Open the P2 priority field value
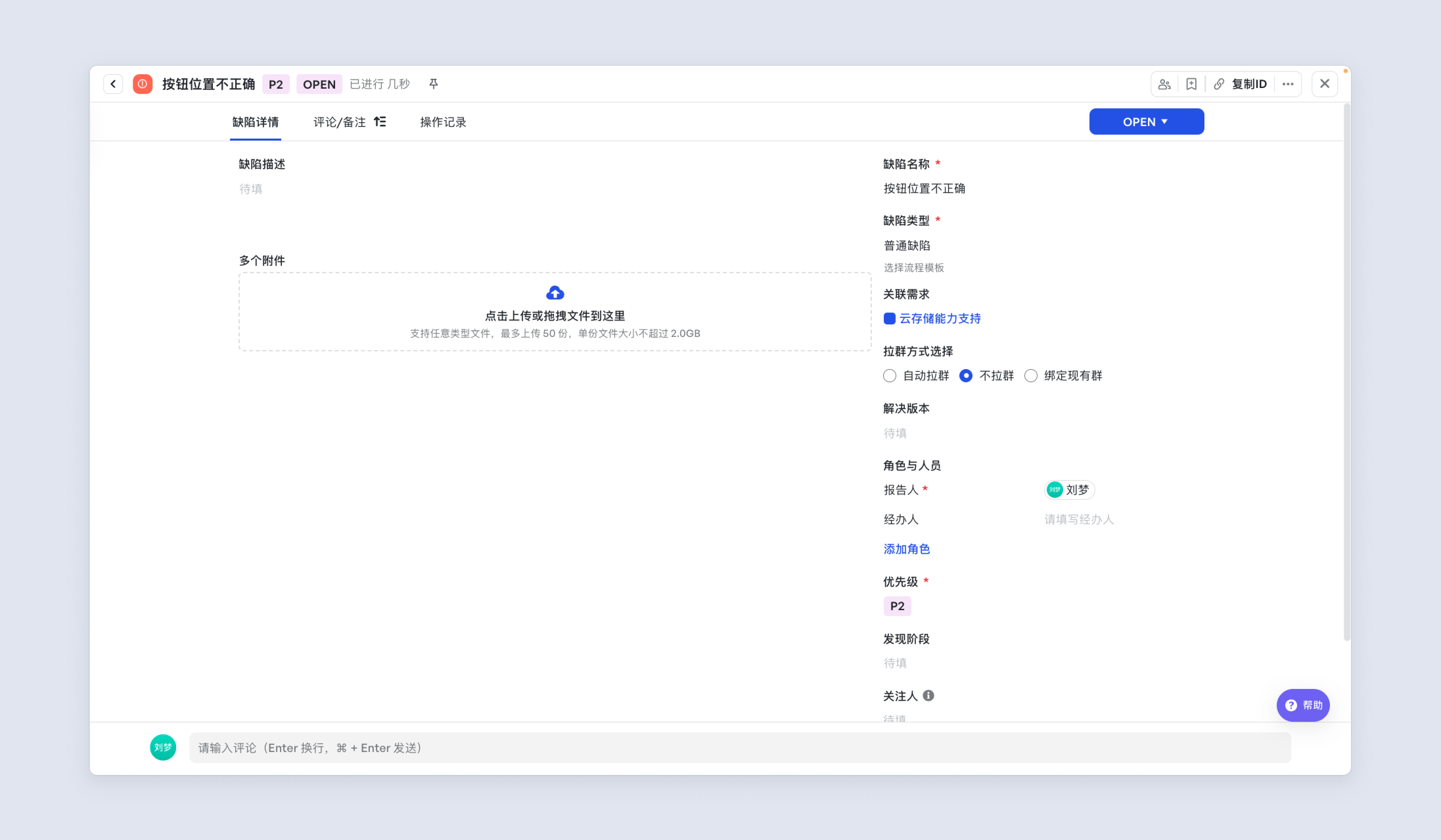This screenshot has width=1441, height=840. tap(897, 606)
